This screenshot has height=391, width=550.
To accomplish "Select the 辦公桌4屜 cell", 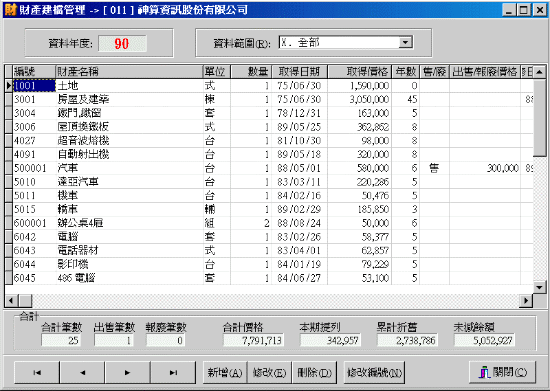I will pos(129,223).
